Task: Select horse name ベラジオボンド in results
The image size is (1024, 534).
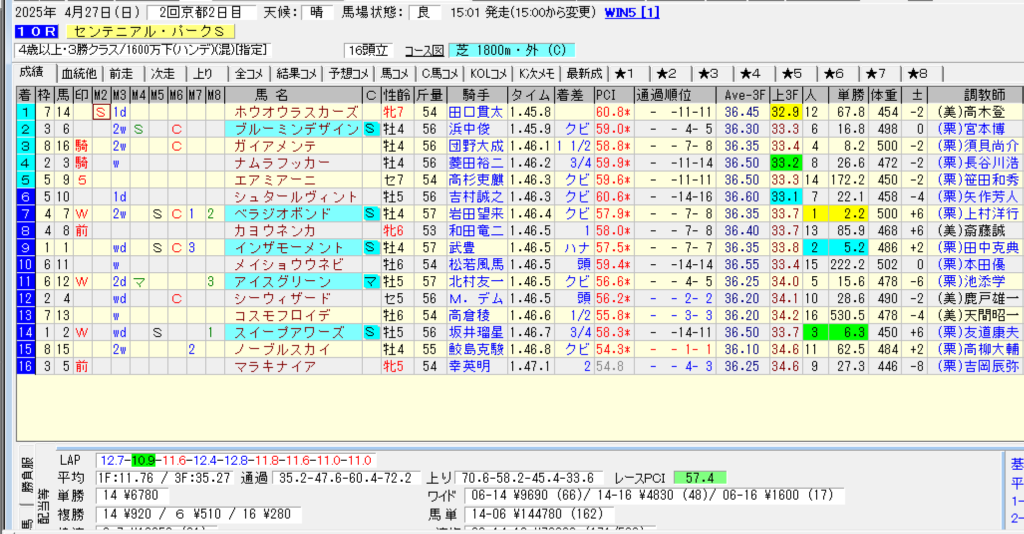Action: (295, 214)
